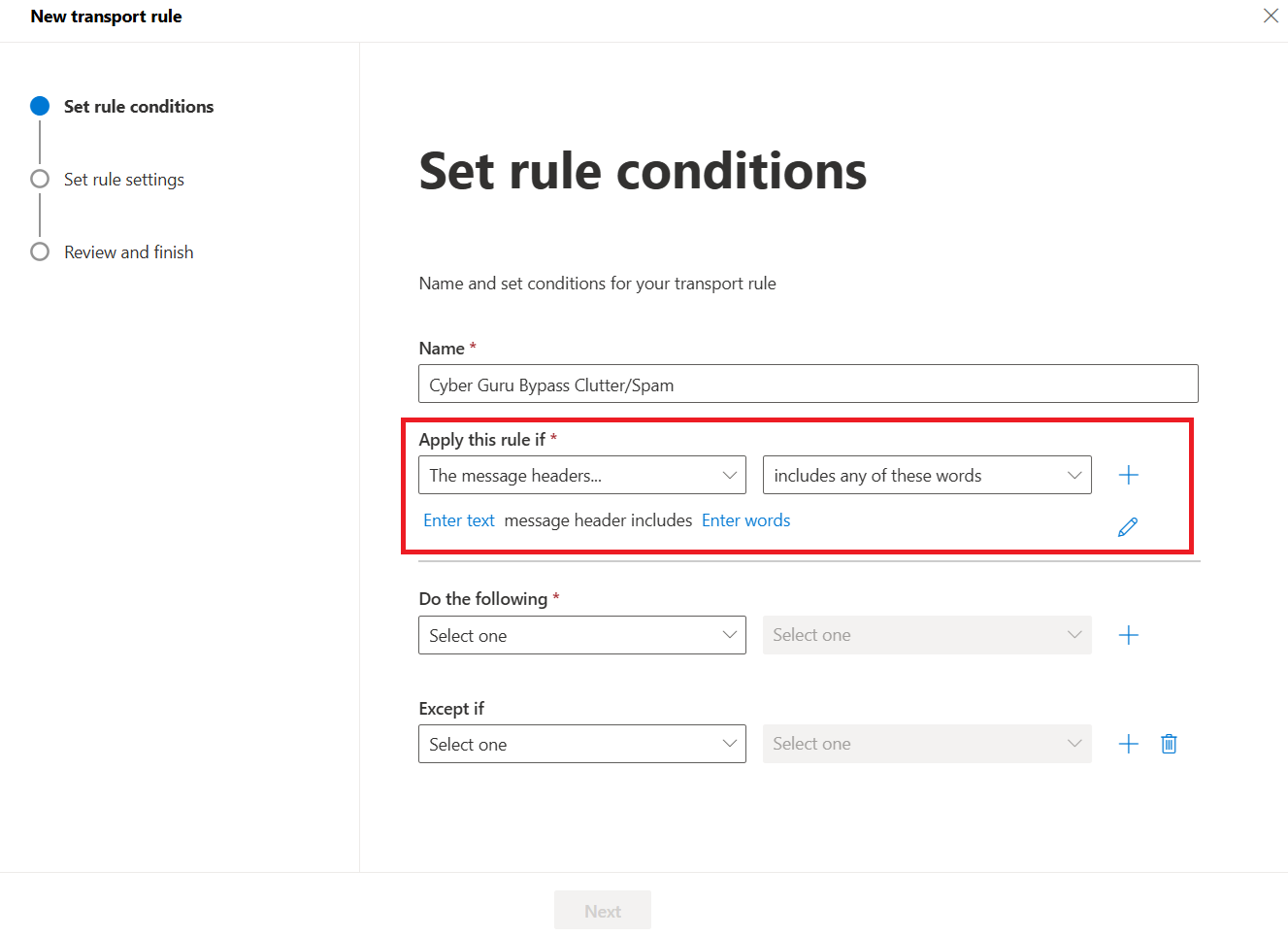Go to 'Review and finish' step label
This screenshot has width=1288, height=937.
pyautogui.click(x=129, y=252)
